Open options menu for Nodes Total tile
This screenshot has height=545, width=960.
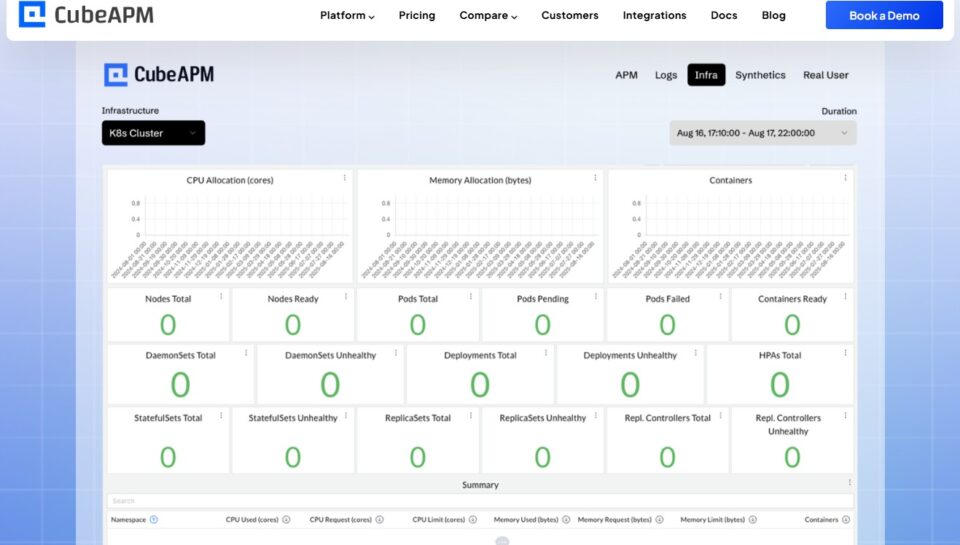pyautogui.click(x=221, y=296)
